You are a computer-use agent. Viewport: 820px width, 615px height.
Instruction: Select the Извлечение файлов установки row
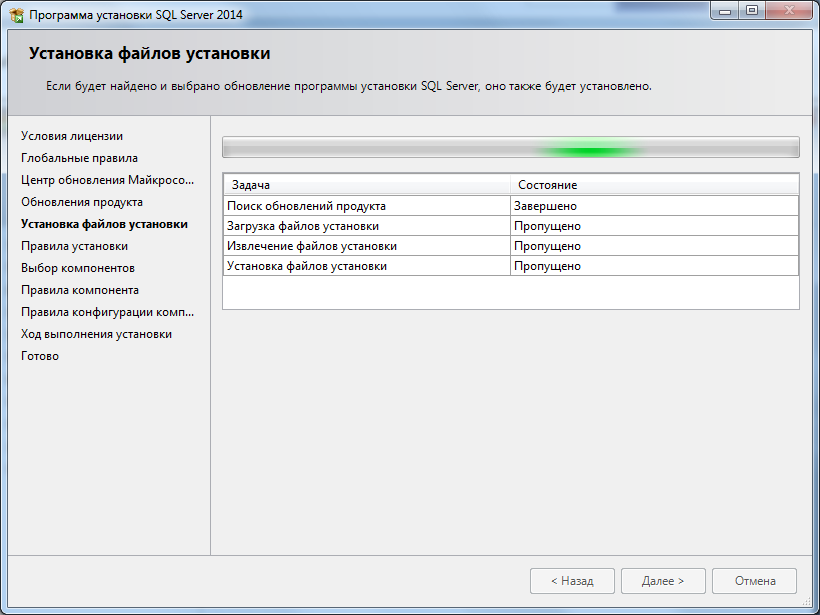[x=511, y=246]
